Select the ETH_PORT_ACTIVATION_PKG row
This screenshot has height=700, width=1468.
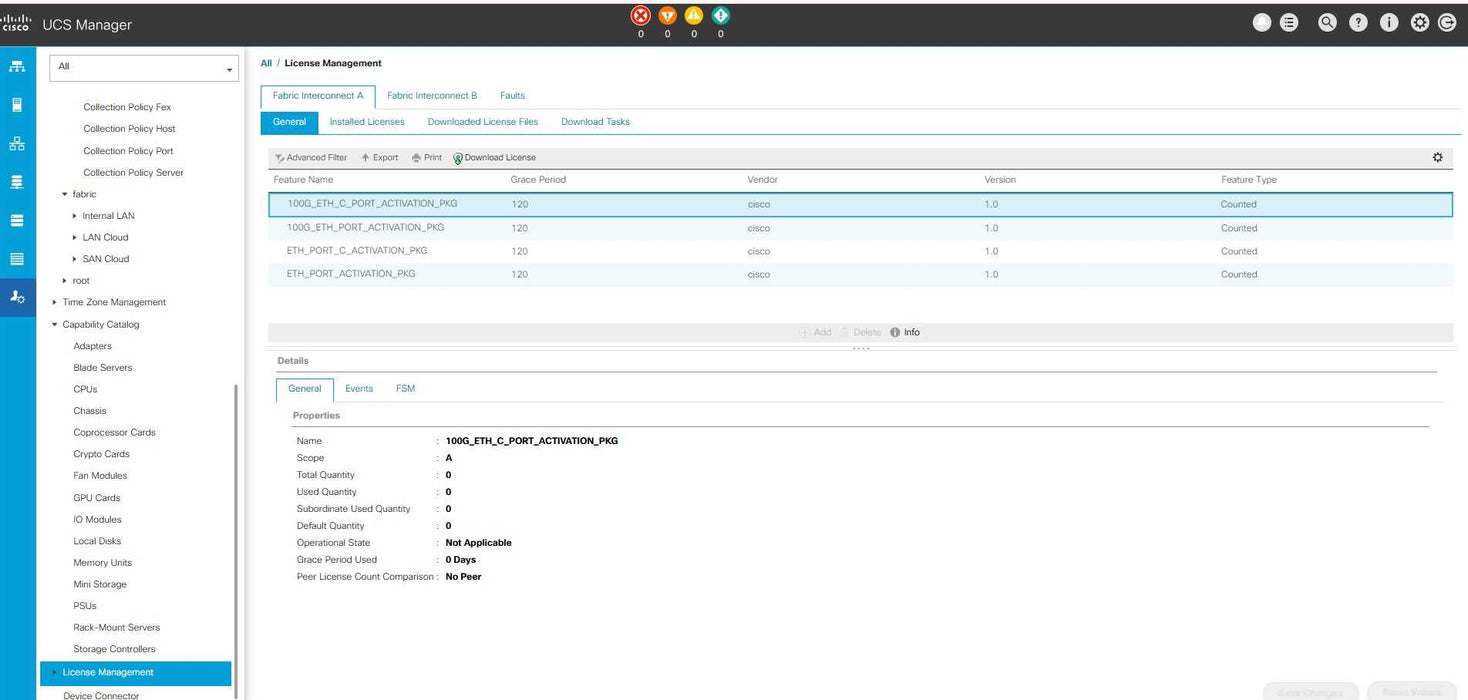[x=860, y=274]
